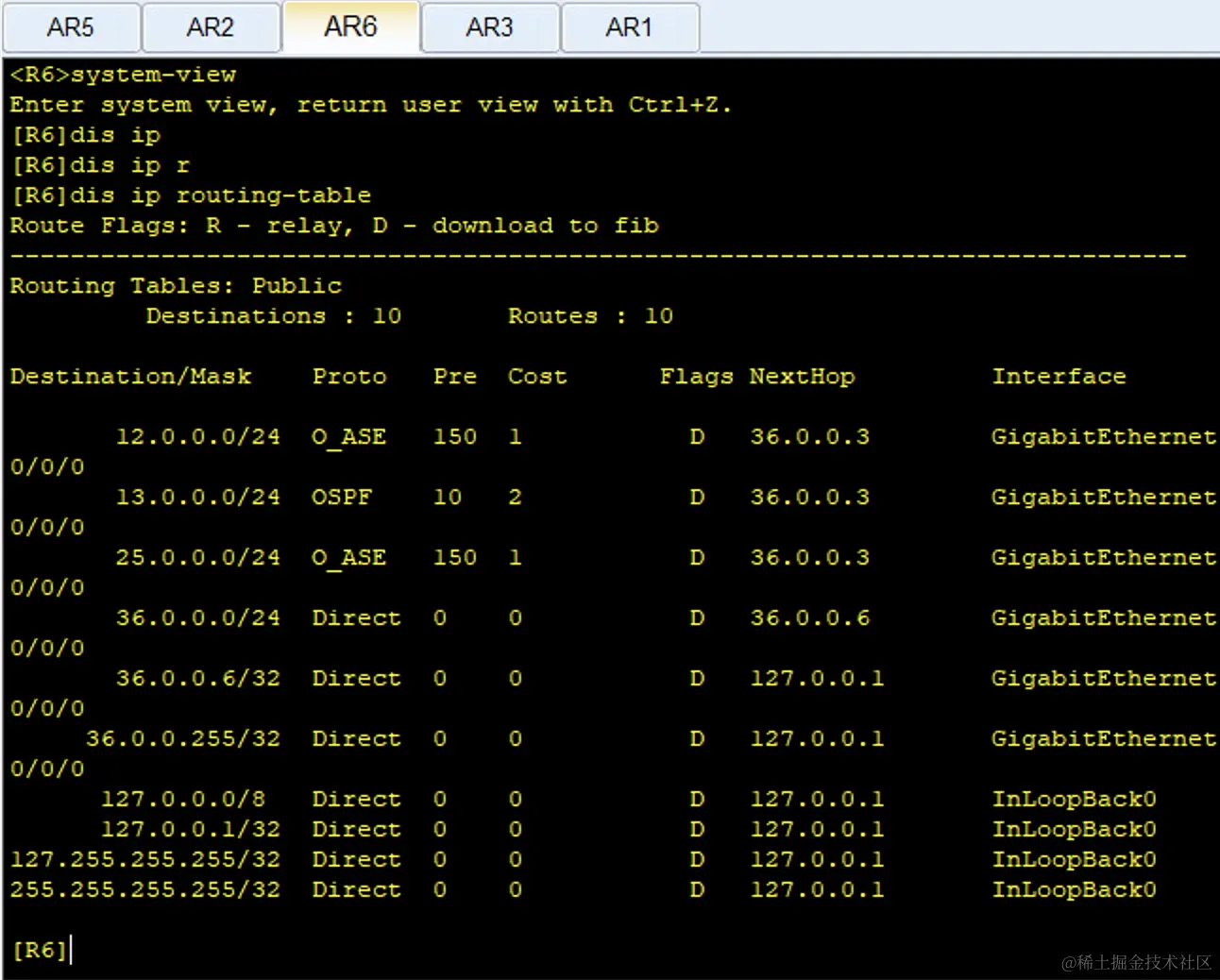Click next hop 127.0.0.1 in the 36.0.0.6/32 row
Image resolution: width=1220 pixels, height=980 pixels.
(x=818, y=679)
